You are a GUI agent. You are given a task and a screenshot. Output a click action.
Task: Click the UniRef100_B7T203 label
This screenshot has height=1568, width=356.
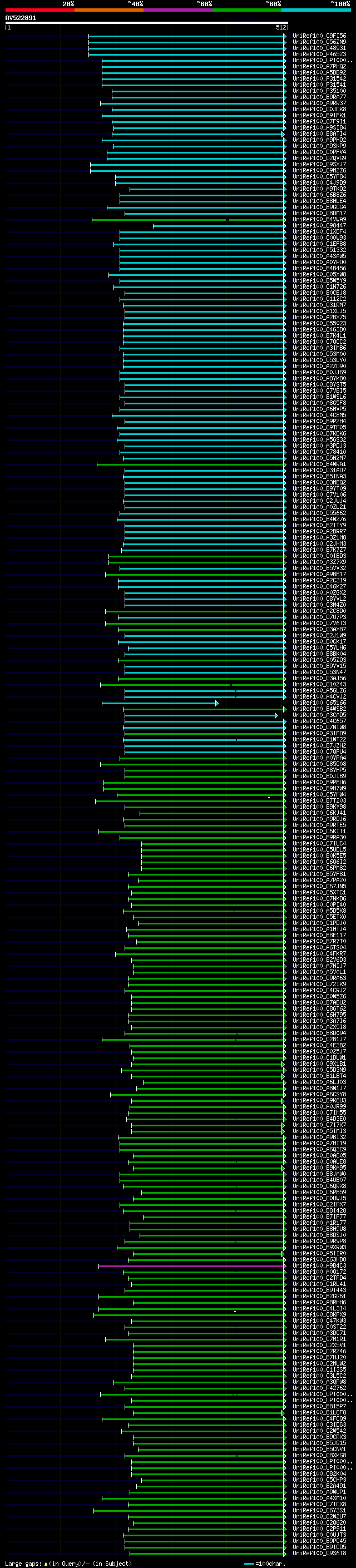tap(319, 800)
